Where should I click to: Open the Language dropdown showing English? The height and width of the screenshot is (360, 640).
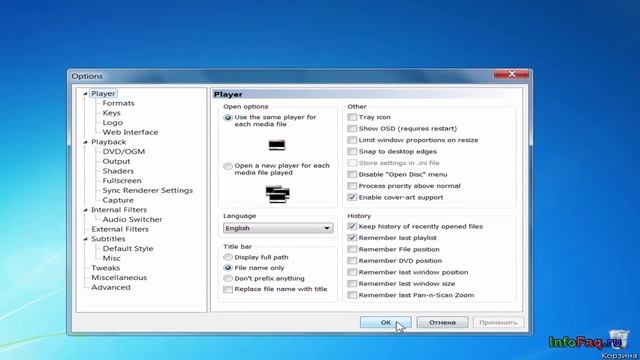[278, 228]
